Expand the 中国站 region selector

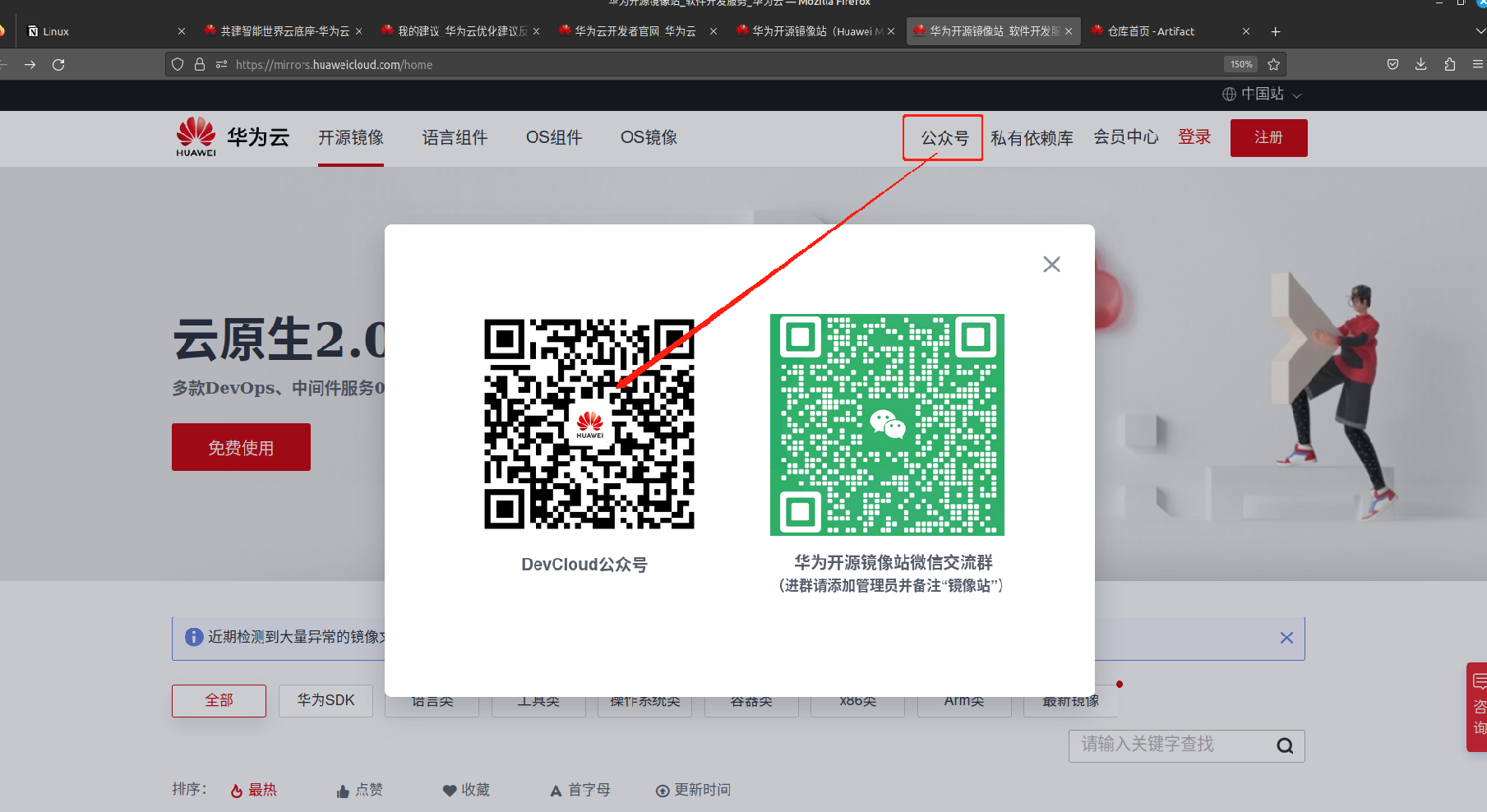(1262, 94)
